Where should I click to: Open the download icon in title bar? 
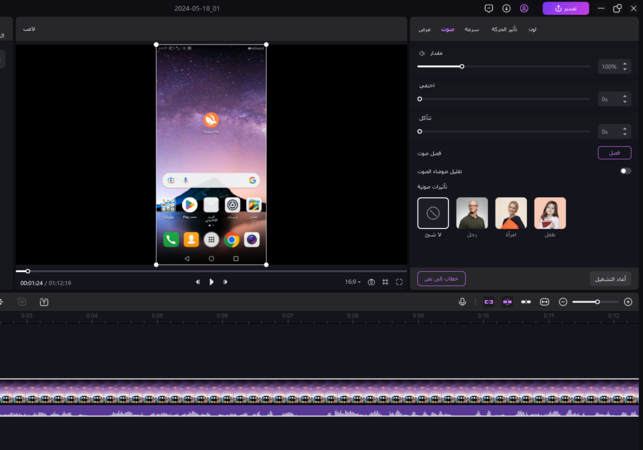pyautogui.click(x=506, y=8)
